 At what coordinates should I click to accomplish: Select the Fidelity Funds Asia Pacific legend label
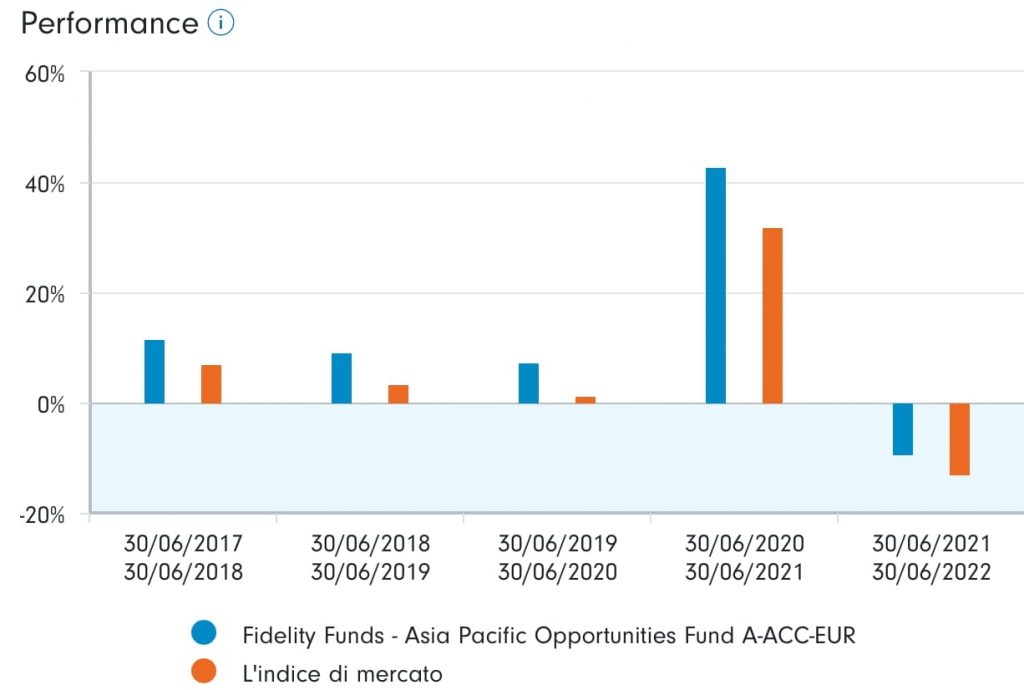click(x=549, y=635)
